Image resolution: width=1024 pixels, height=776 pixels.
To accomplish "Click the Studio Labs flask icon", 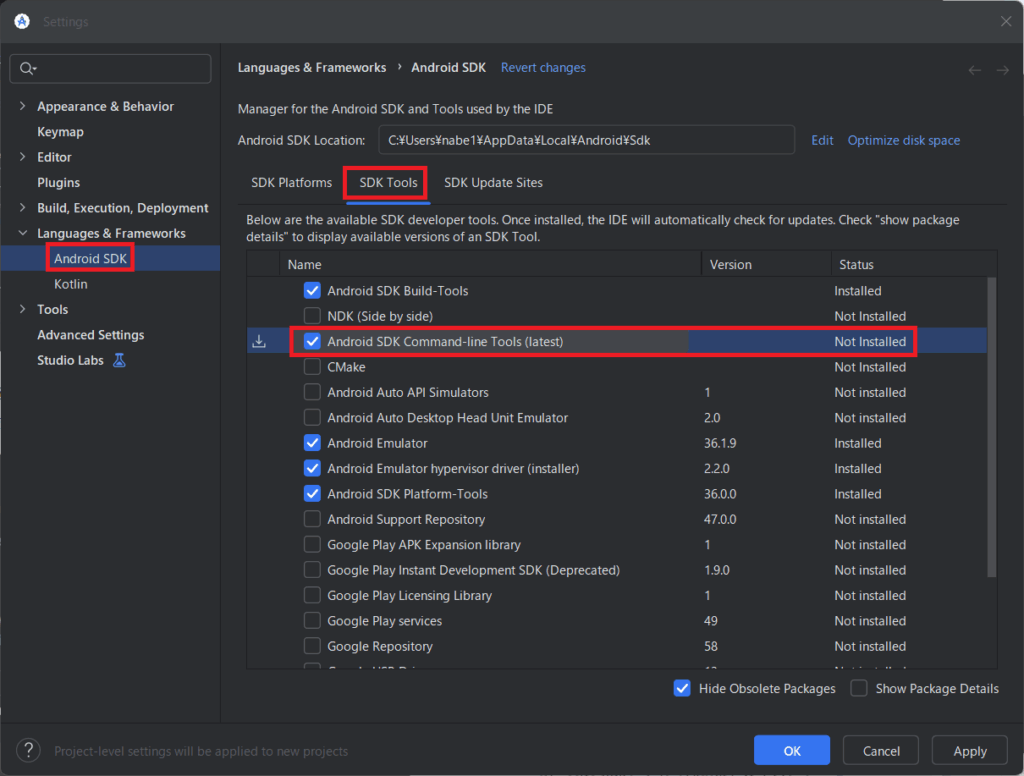I will (120, 360).
